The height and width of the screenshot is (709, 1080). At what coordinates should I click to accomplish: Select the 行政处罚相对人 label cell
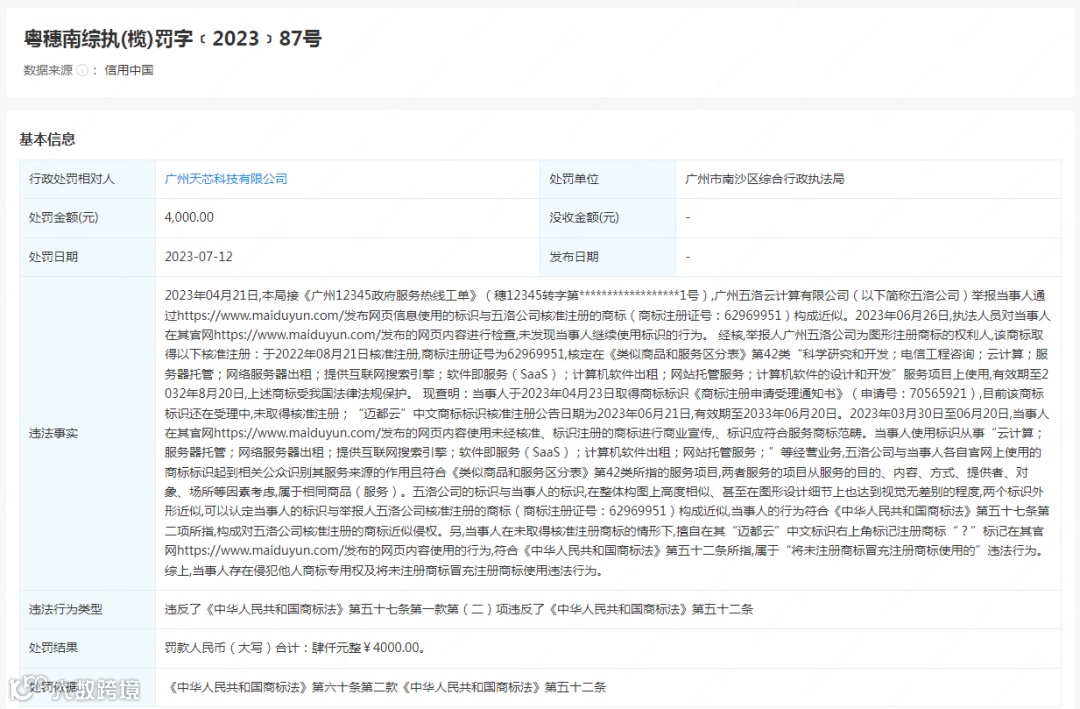87,179
